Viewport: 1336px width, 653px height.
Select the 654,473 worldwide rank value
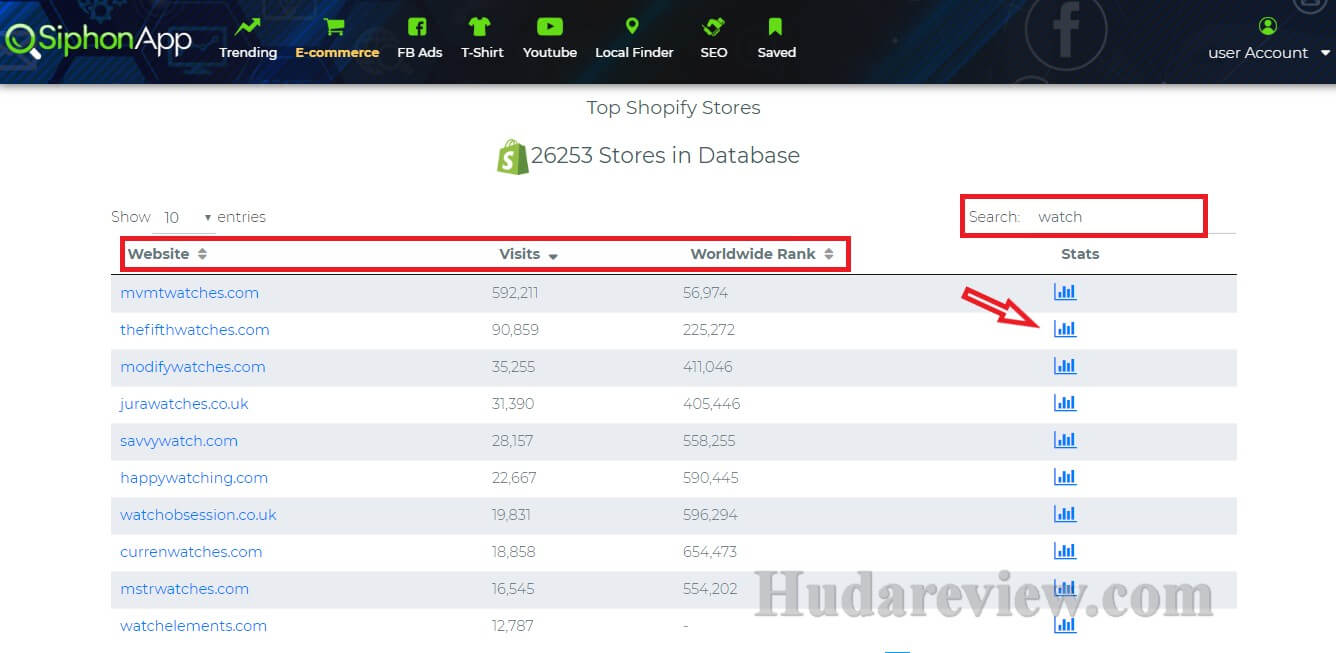[710, 552]
